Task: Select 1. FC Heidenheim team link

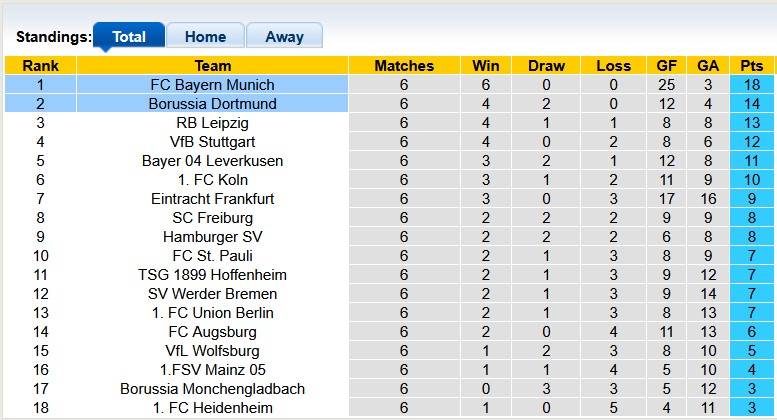Action: pos(212,408)
